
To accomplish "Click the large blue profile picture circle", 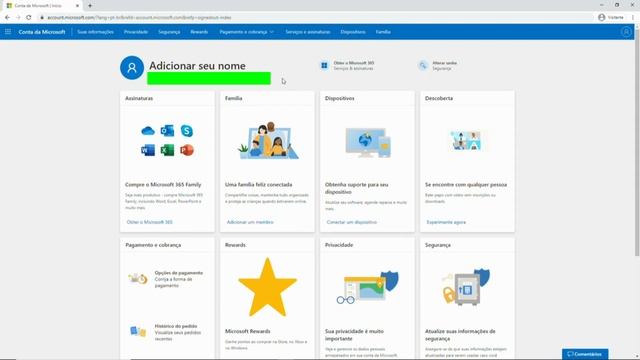I will [132, 67].
